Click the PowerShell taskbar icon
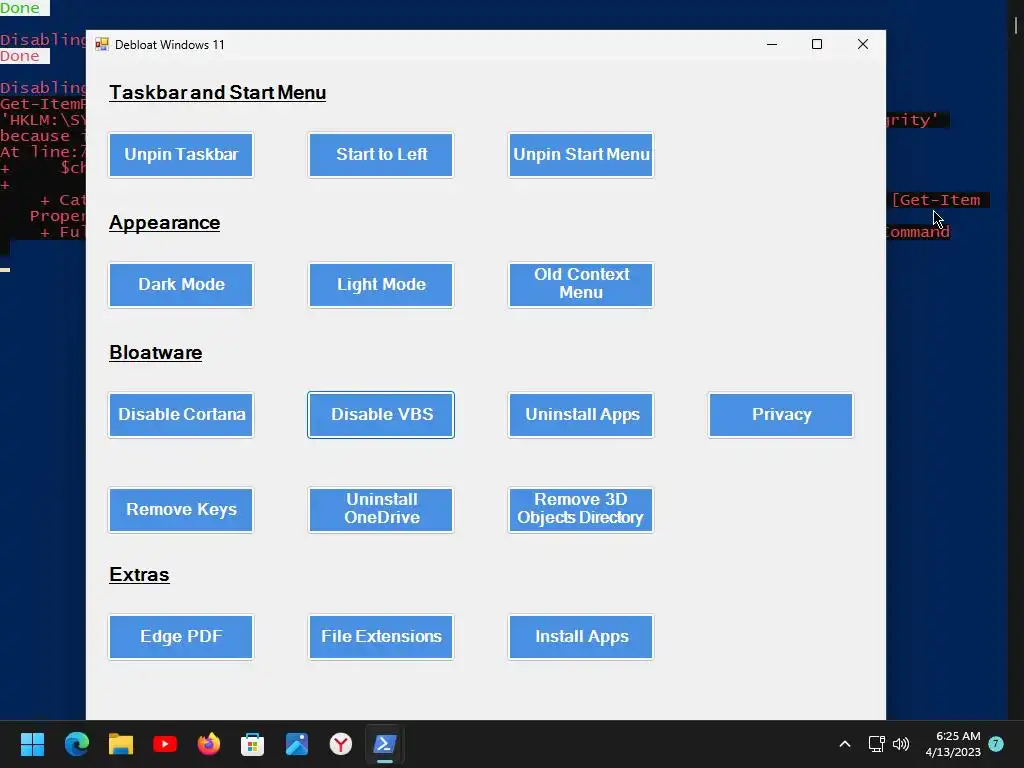 [385, 744]
